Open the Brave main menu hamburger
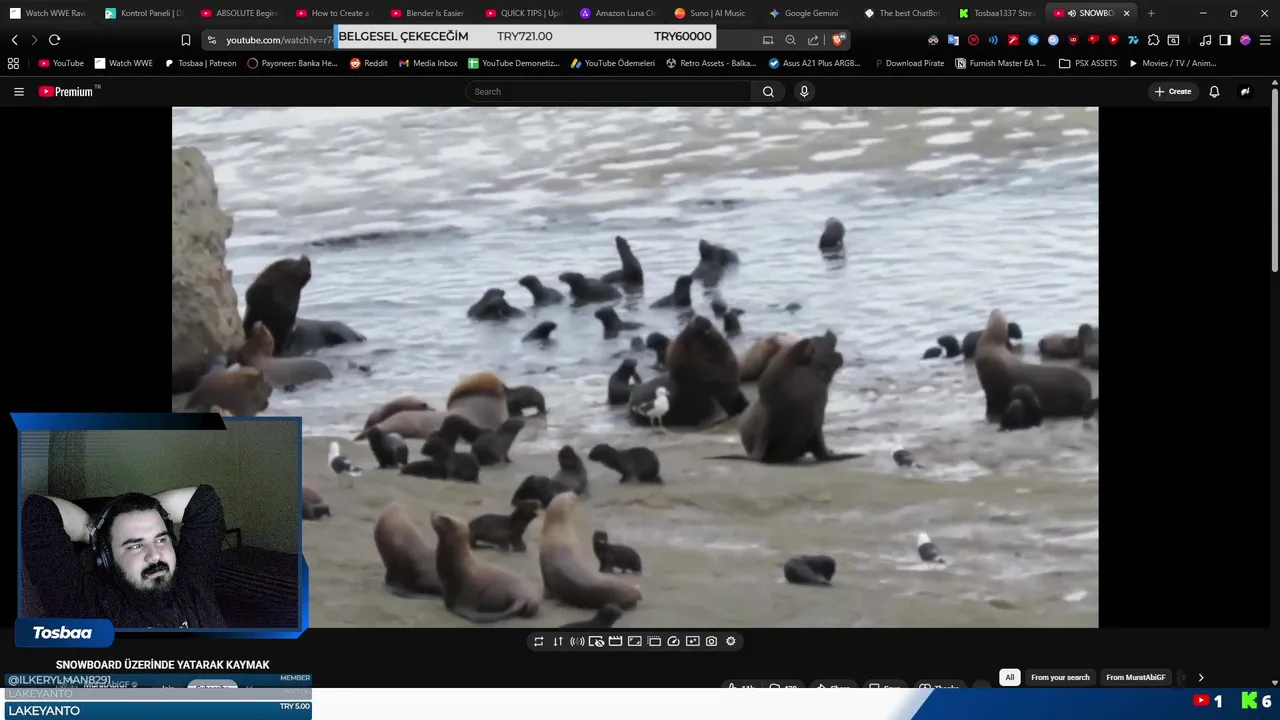This screenshot has height=720, width=1280. click(1264, 40)
